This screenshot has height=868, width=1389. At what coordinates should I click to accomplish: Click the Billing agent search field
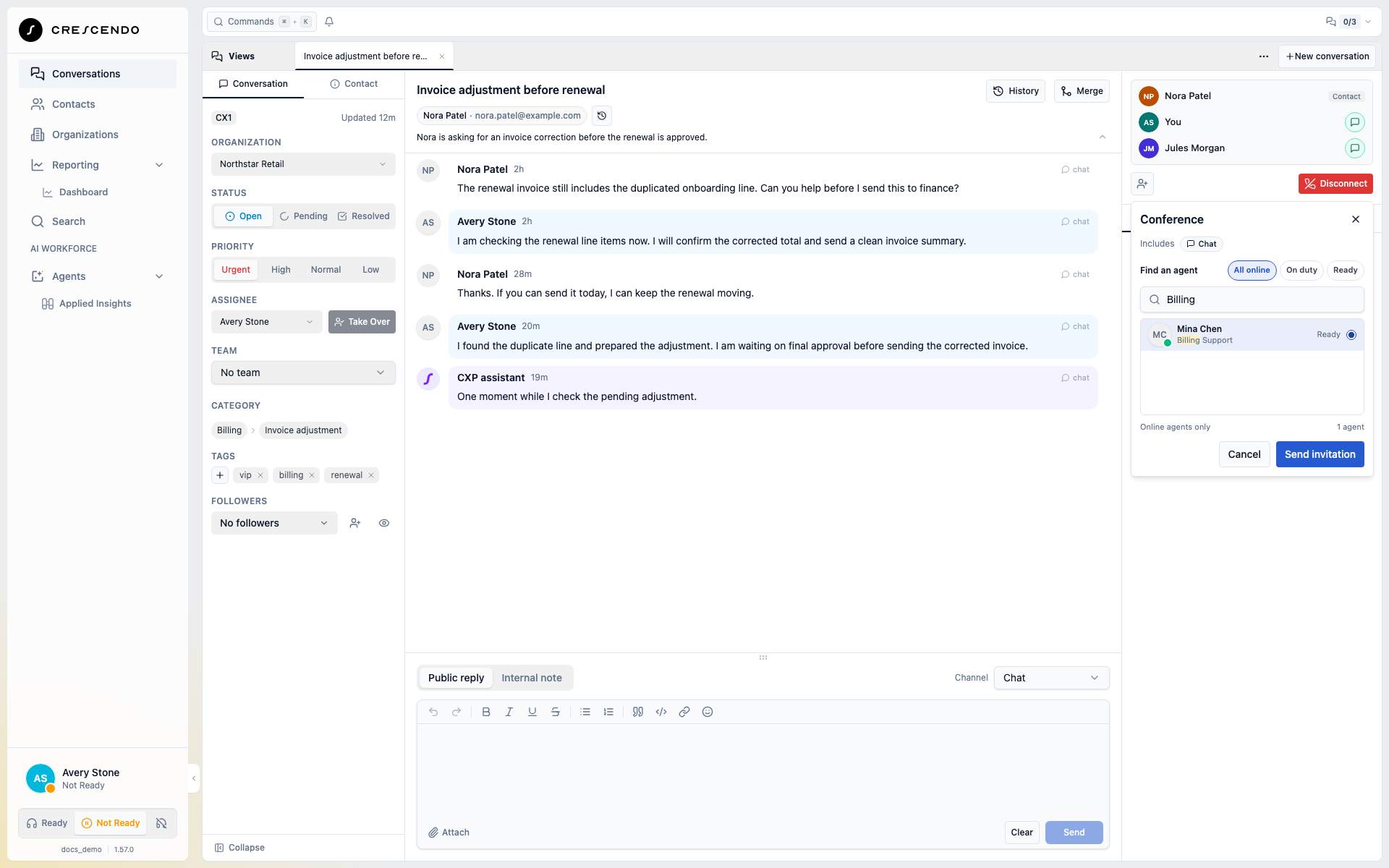1252,299
